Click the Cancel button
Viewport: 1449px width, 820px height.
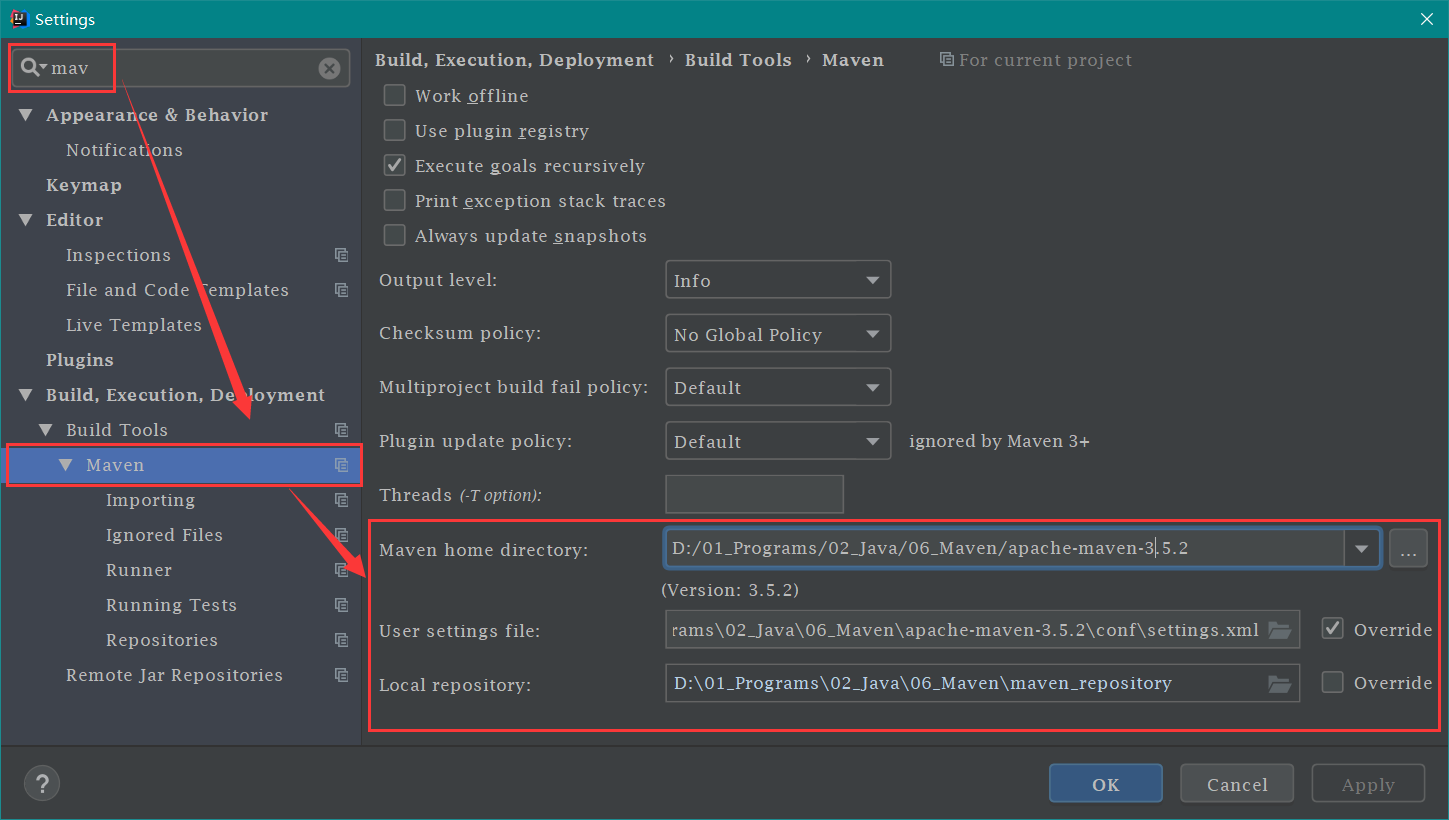[x=1236, y=784]
